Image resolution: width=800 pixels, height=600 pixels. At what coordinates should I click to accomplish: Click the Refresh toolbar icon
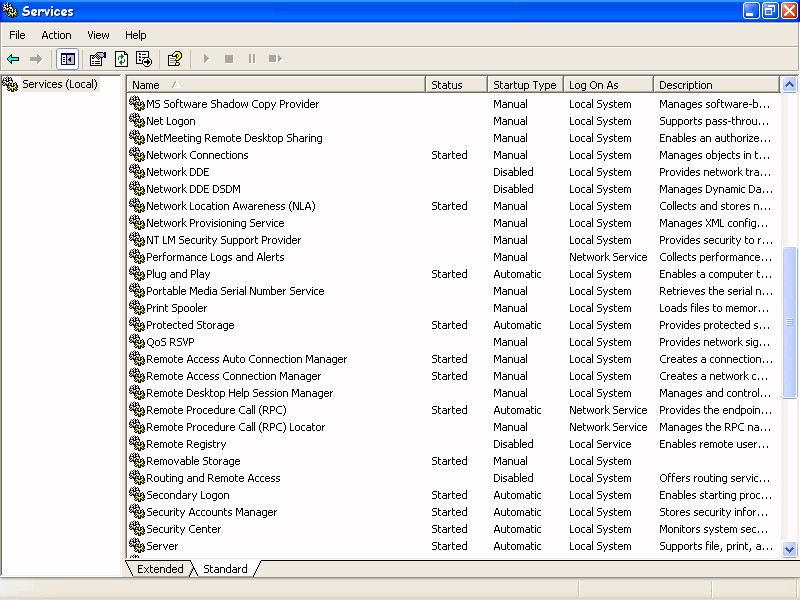[x=121, y=59]
